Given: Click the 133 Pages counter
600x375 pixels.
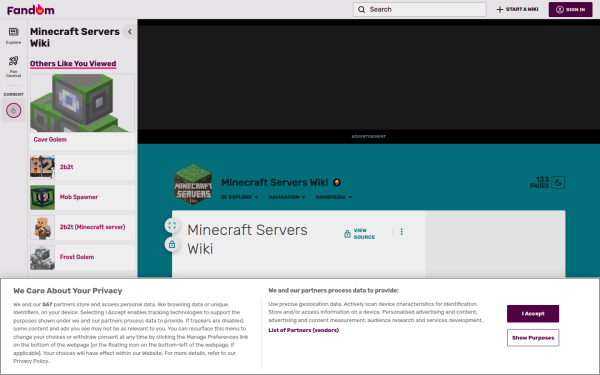Looking at the screenshot, I should tap(540, 183).
